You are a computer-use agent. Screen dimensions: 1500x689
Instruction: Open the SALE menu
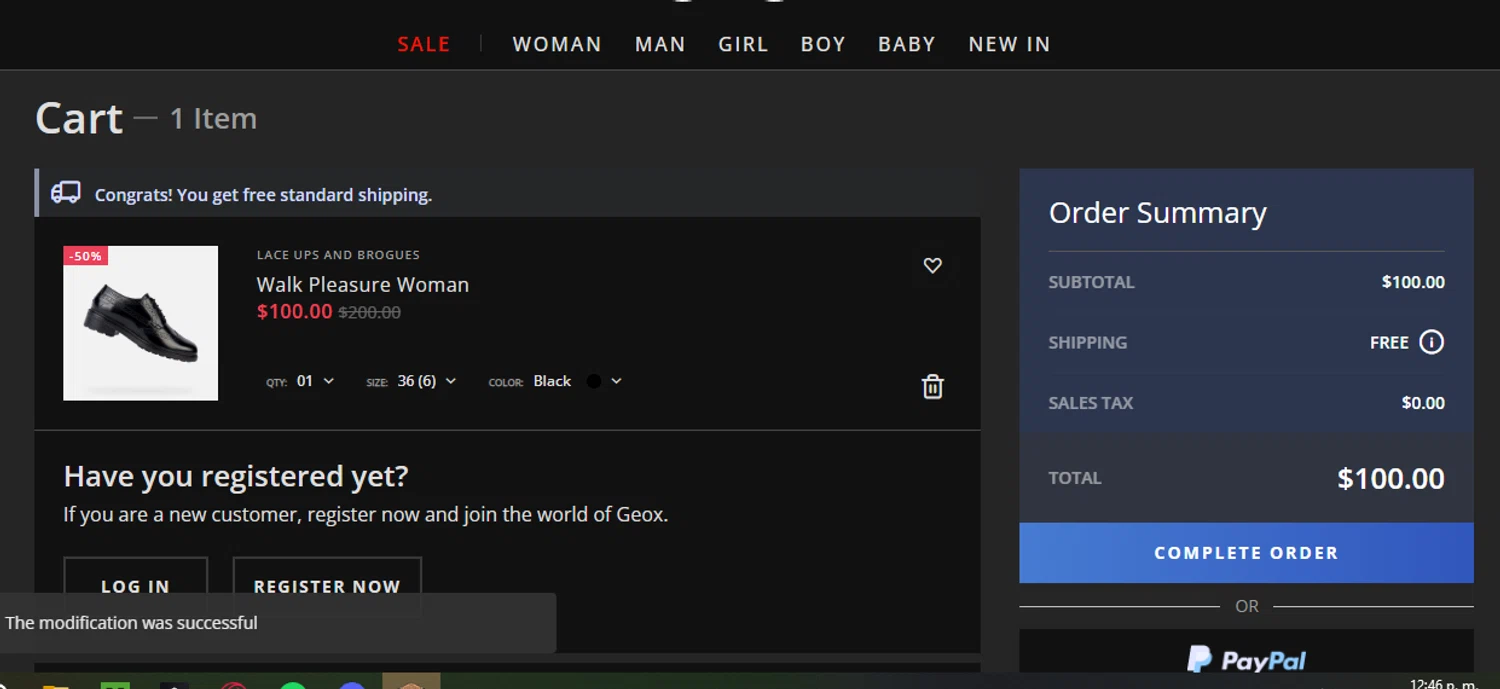[424, 44]
